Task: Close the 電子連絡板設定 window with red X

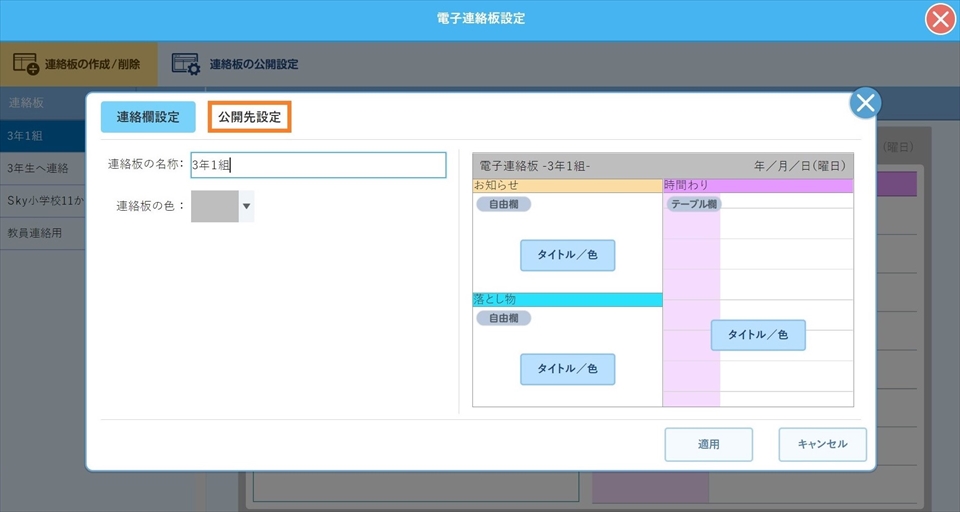Action: tap(939, 20)
